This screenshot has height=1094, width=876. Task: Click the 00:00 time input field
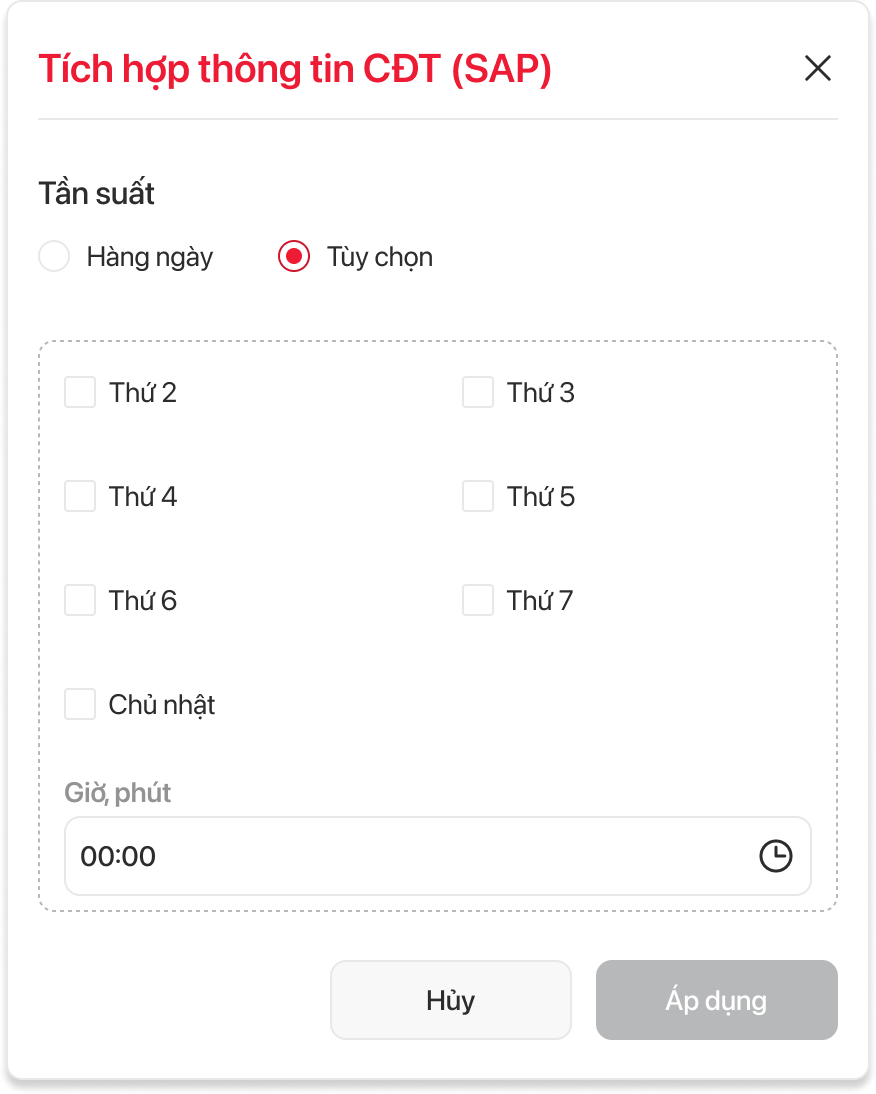(400, 856)
